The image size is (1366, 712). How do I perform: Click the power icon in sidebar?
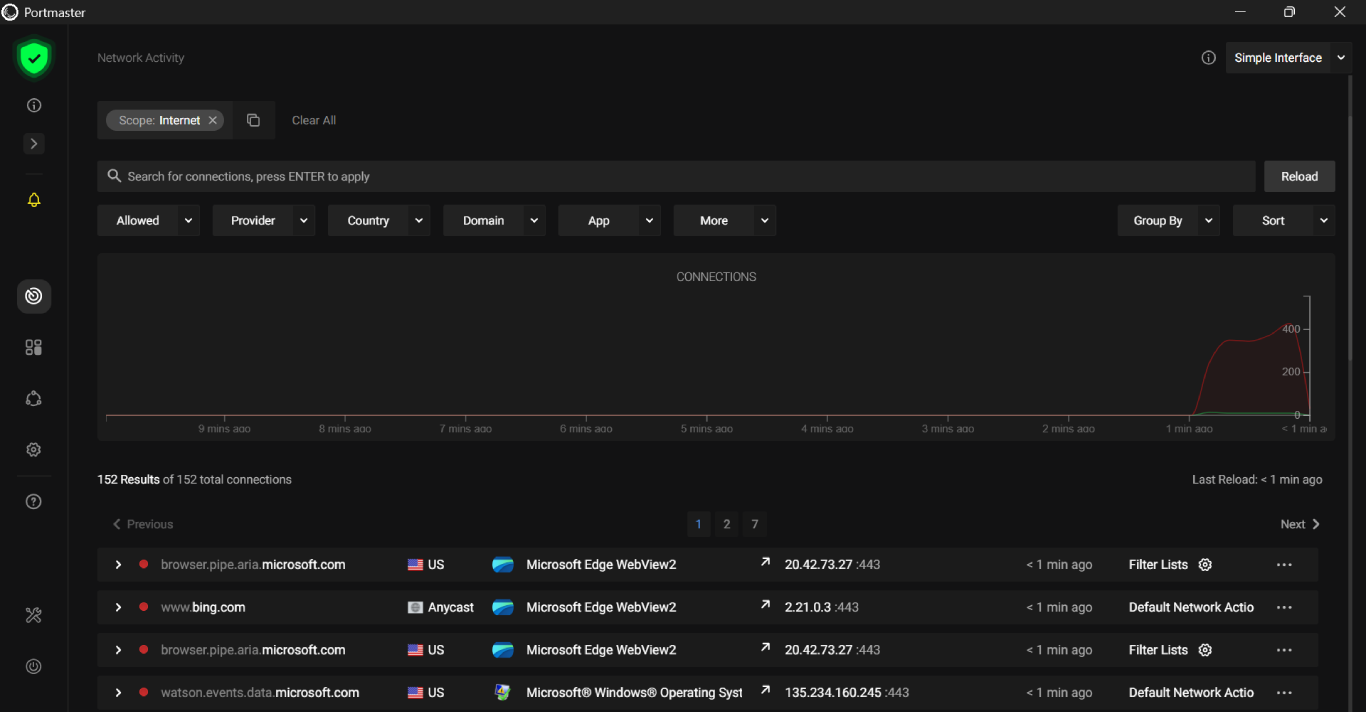pos(34,667)
